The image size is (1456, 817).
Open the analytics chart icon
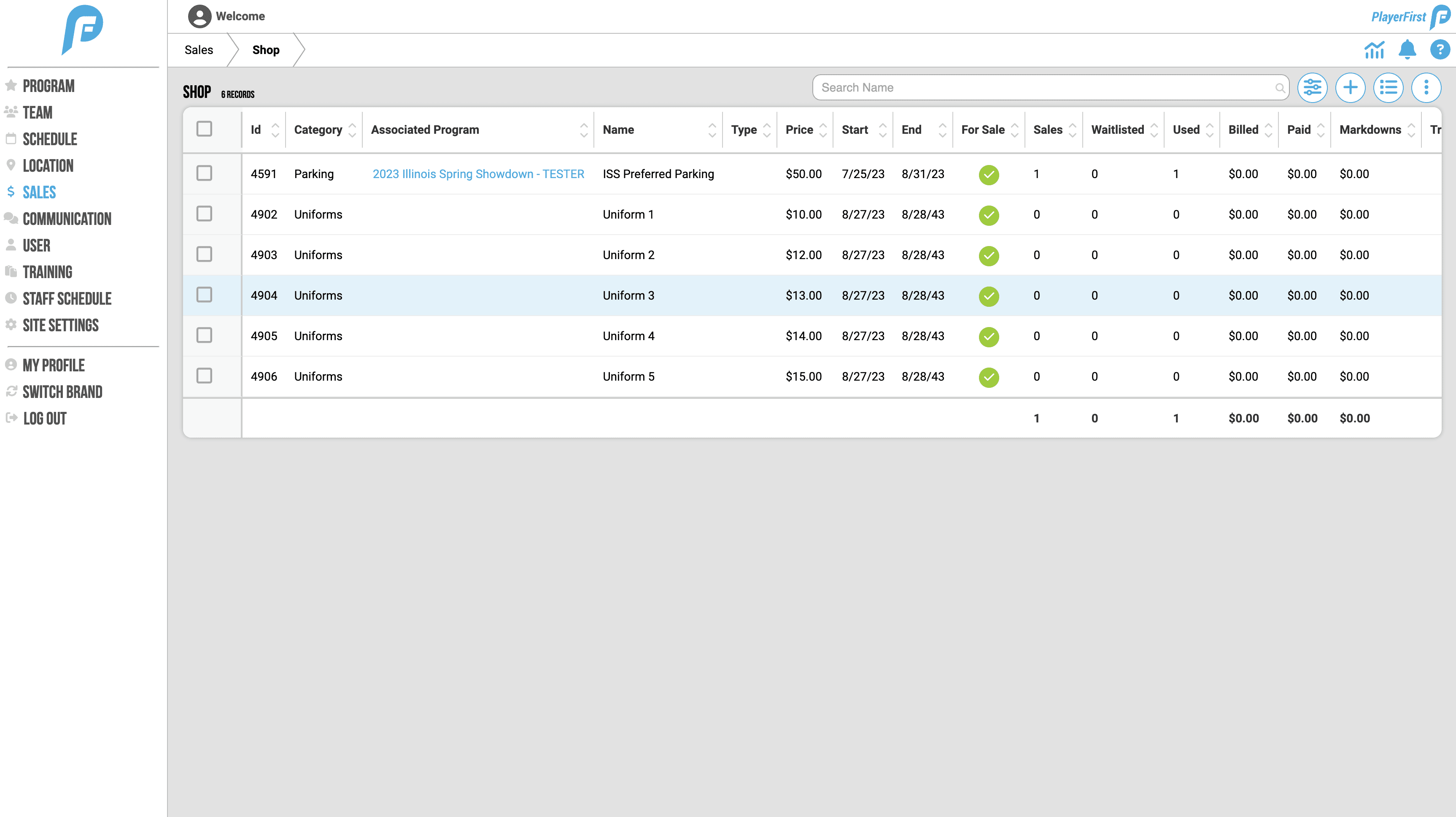(x=1374, y=50)
